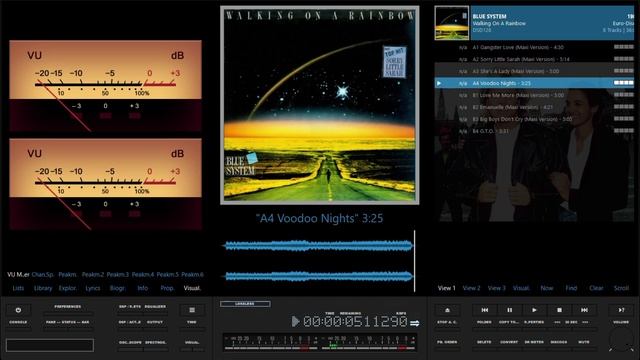The width and height of the screenshot is (640, 360).
Task: Select track B2 Emanuelle in playlist
Action: [534, 107]
